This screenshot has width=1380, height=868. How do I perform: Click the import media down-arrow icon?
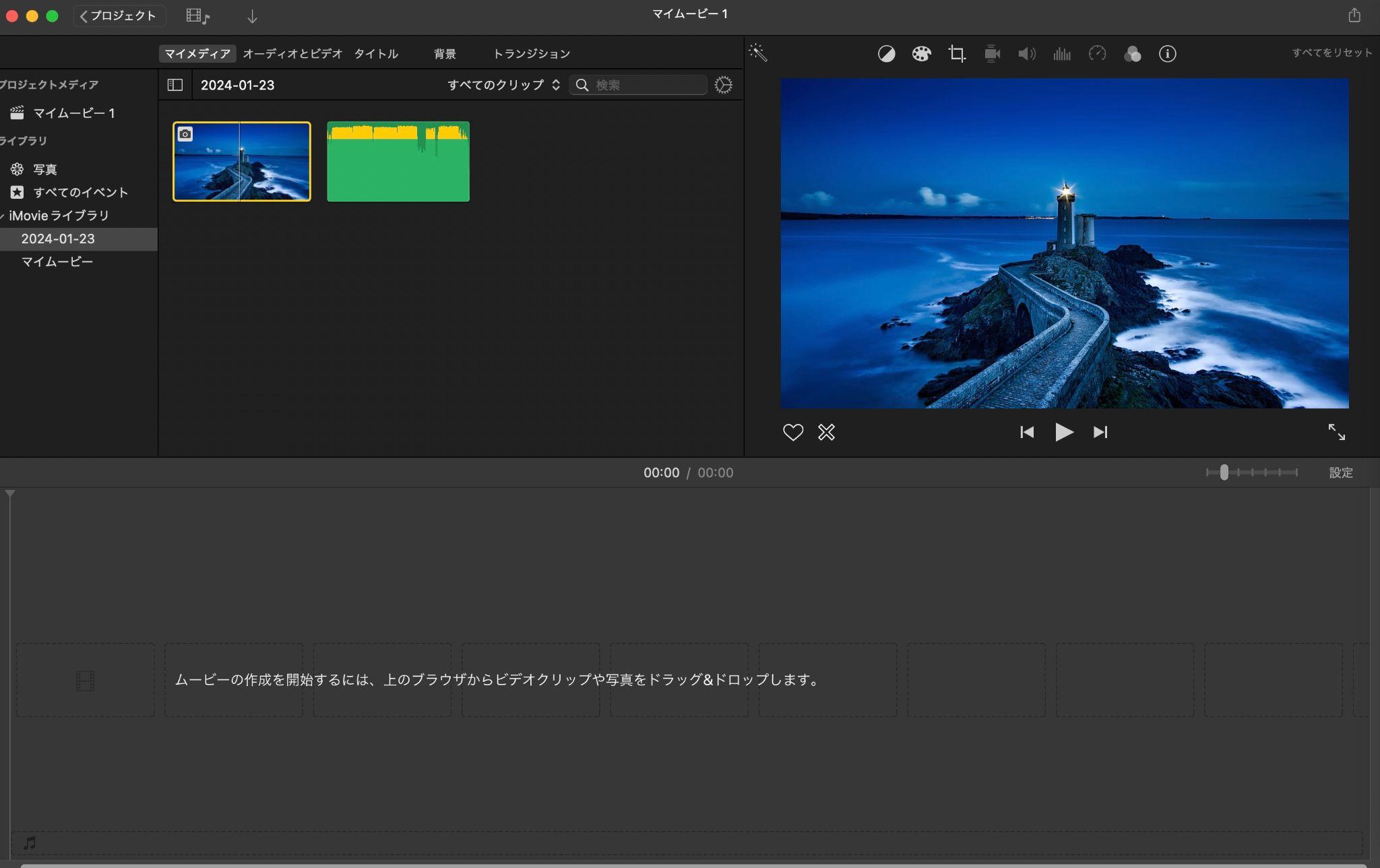pos(252,16)
